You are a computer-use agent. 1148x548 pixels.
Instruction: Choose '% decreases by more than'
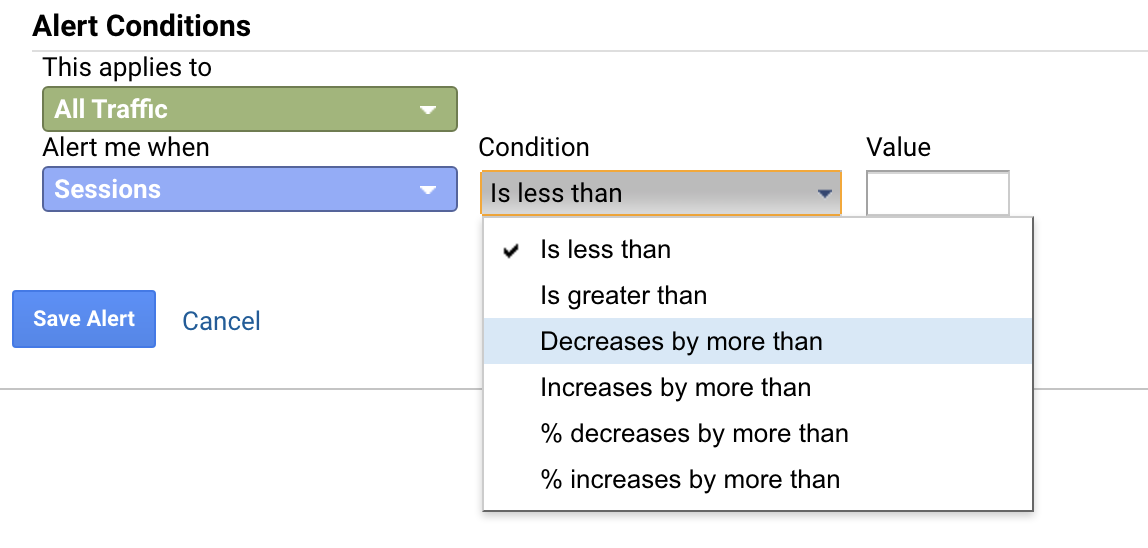694,434
